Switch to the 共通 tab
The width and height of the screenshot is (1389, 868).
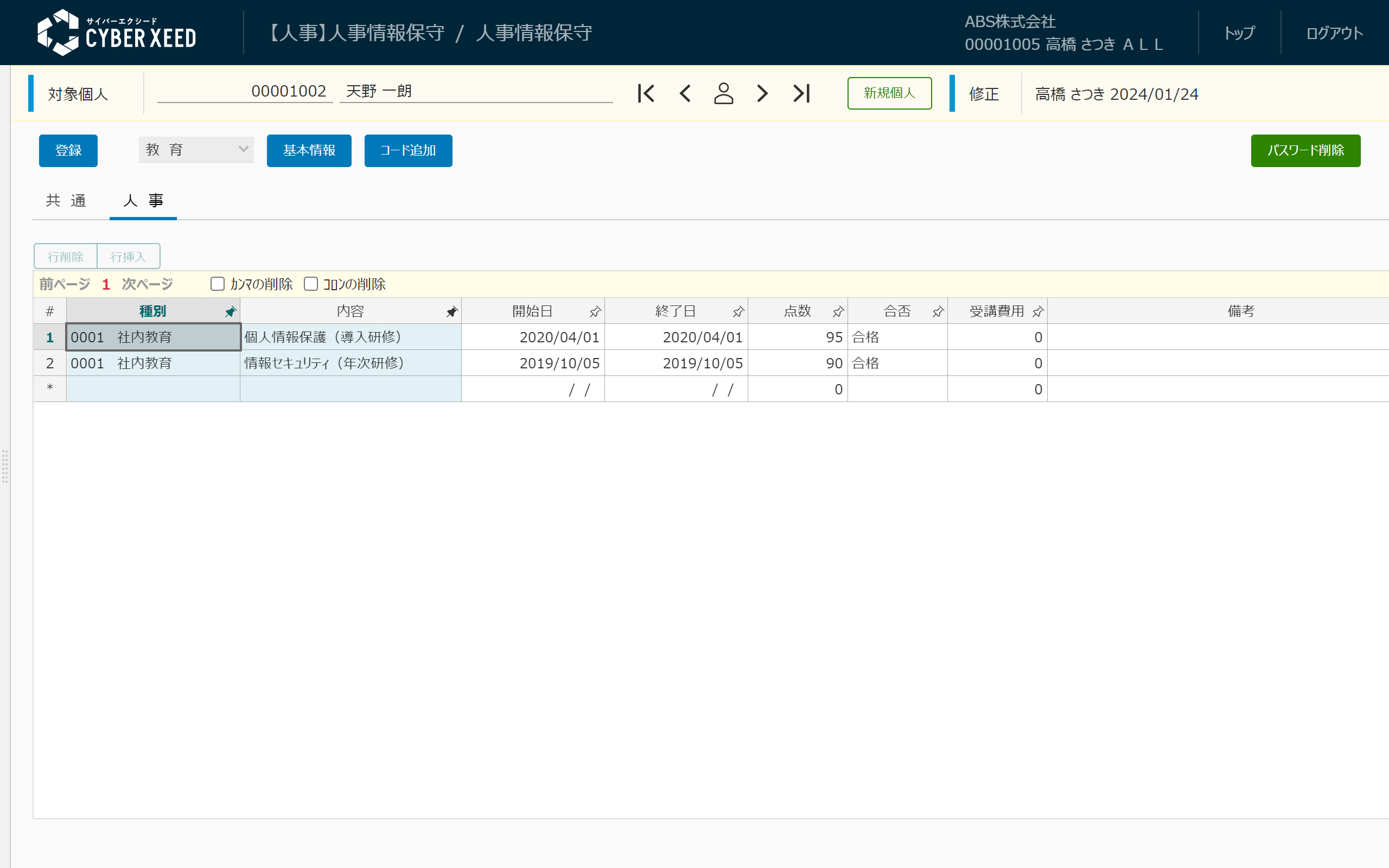pos(66,200)
